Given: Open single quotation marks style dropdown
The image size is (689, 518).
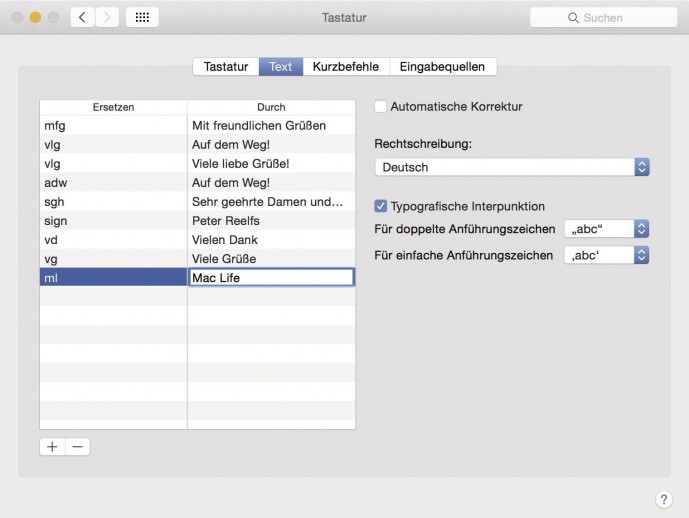Looking at the screenshot, I should pos(607,255).
